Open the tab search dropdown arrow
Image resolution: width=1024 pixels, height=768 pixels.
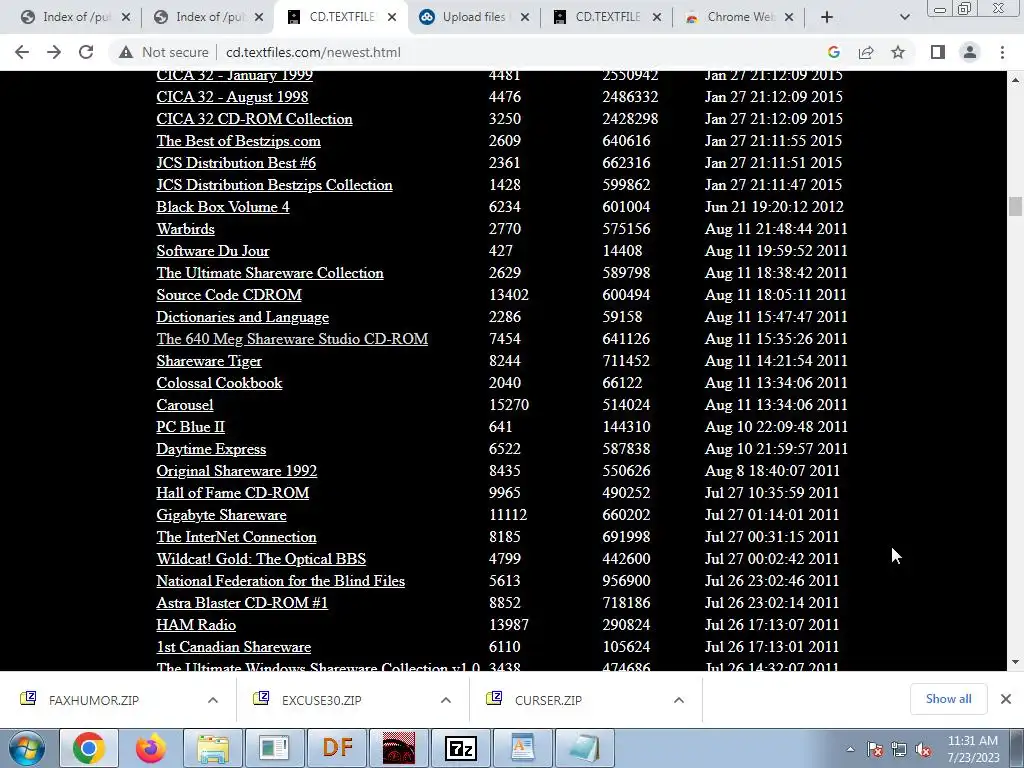(x=904, y=17)
